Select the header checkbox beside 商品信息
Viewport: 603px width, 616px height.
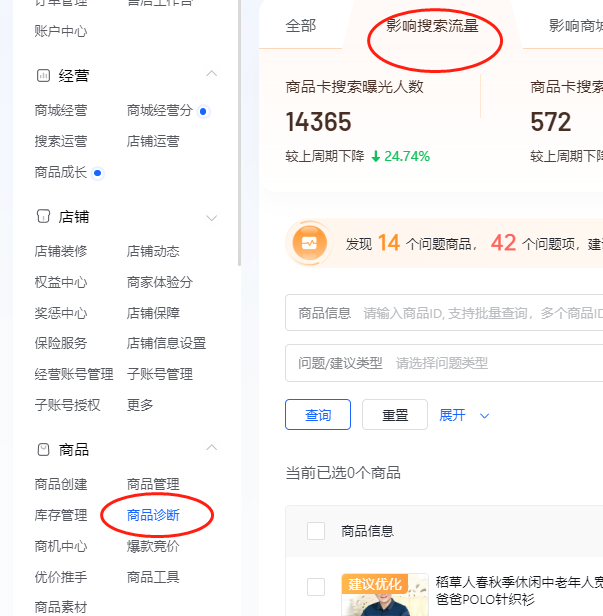click(x=316, y=531)
